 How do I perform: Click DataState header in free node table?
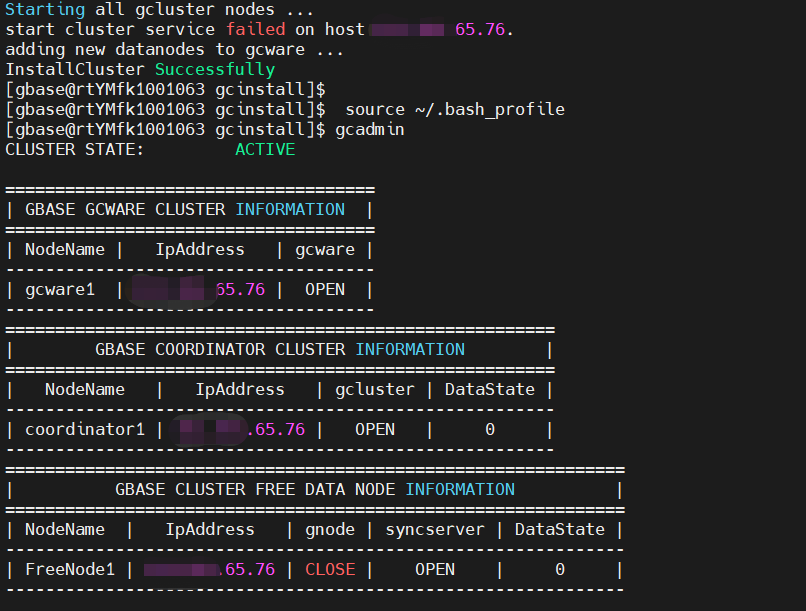(x=560, y=530)
